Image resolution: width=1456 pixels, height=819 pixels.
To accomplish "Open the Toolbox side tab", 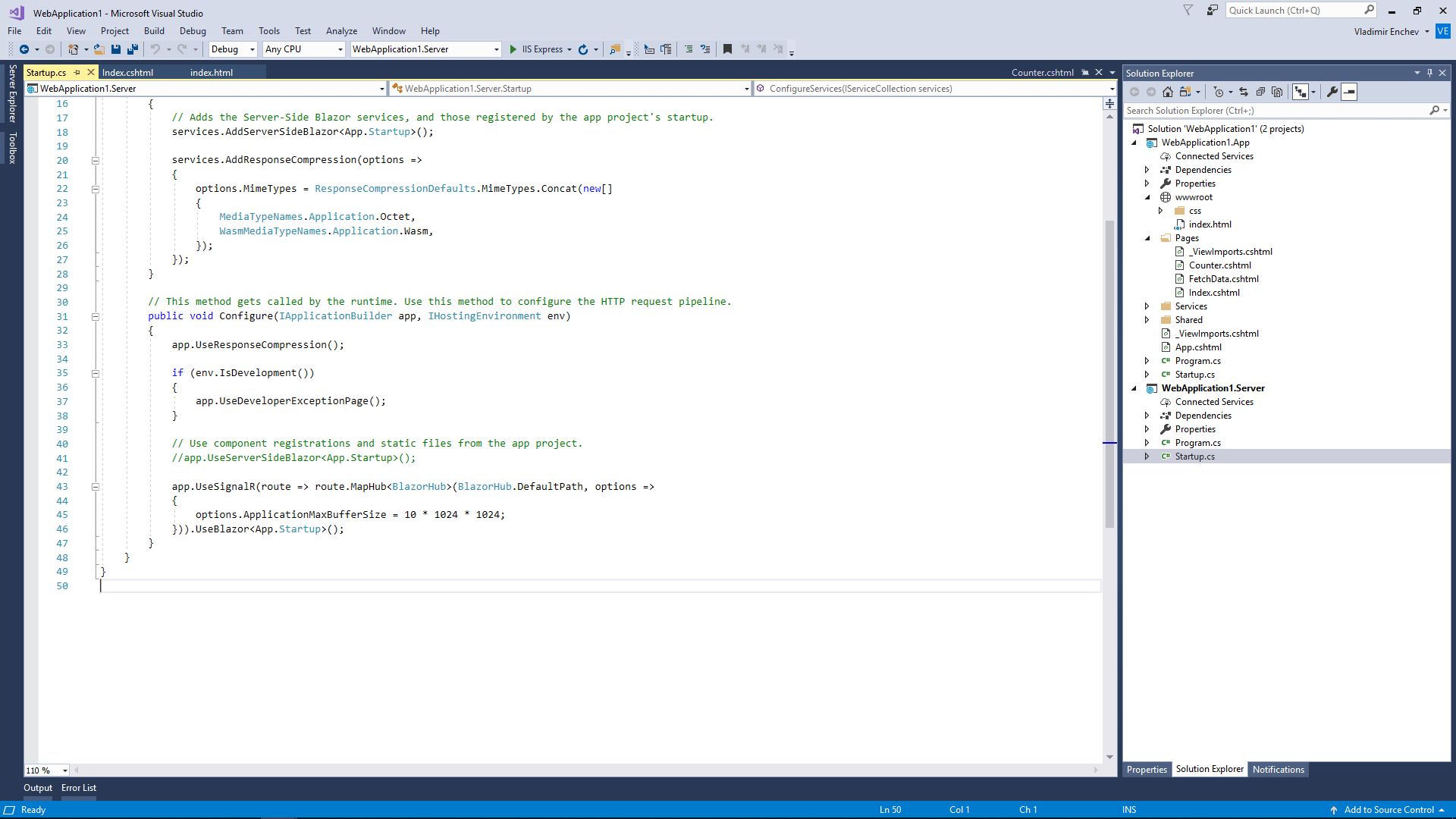I will (12, 148).
